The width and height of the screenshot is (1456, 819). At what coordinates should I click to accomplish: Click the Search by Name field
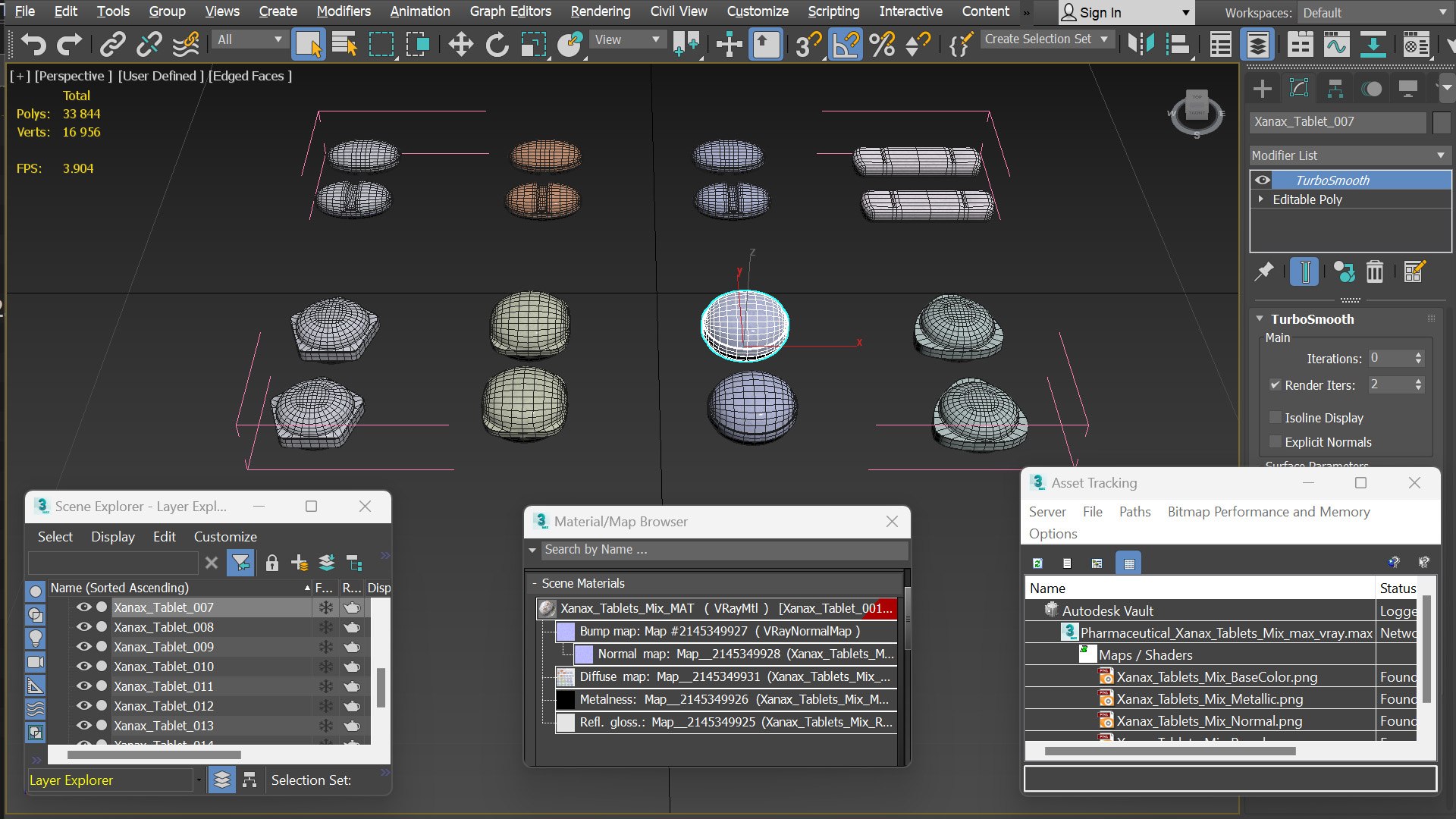[x=724, y=550]
